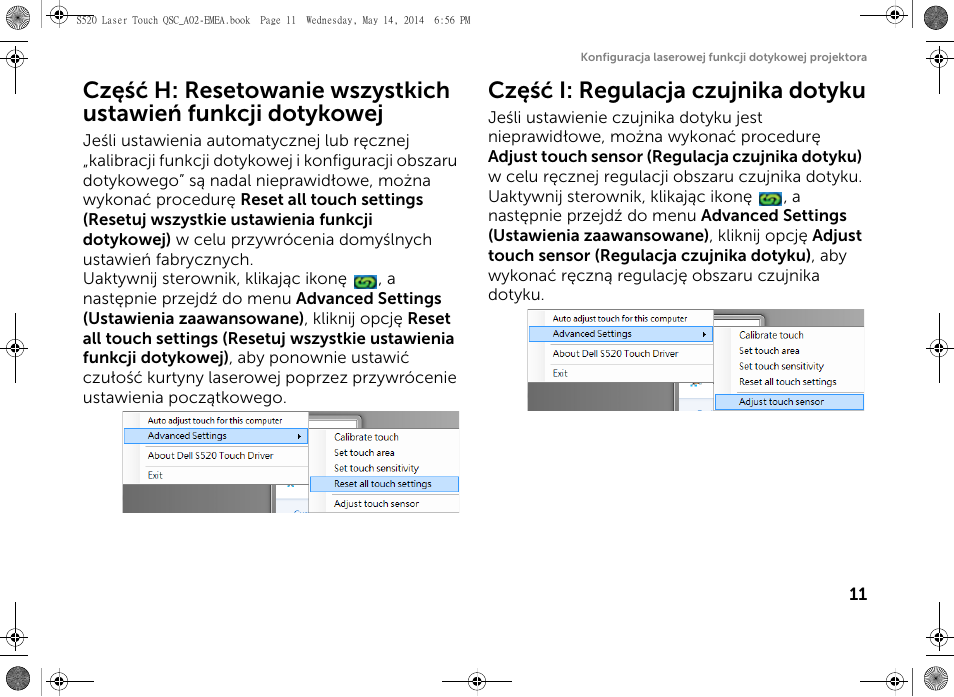The image size is (954, 697).
Task: Click the green driver icon in Część I text
Action: pyautogui.click(x=770, y=199)
